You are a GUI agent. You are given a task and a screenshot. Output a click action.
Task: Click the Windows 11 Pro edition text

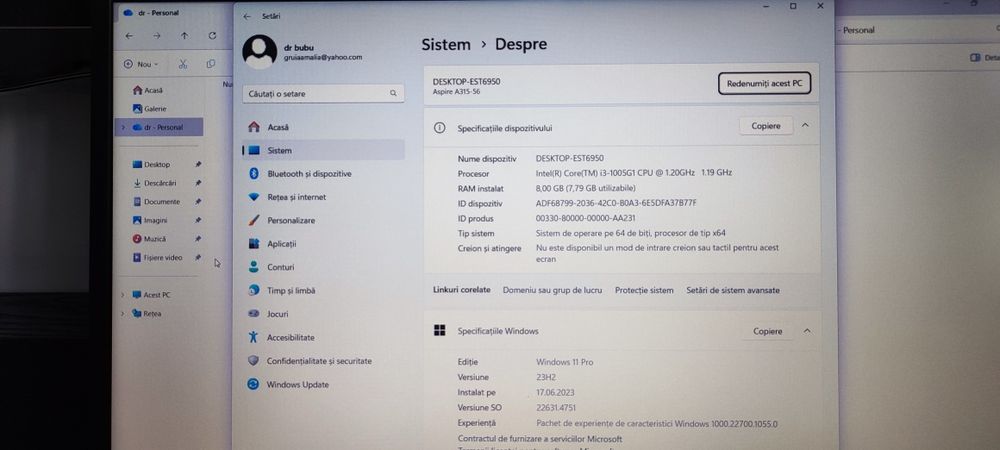coord(565,362)
